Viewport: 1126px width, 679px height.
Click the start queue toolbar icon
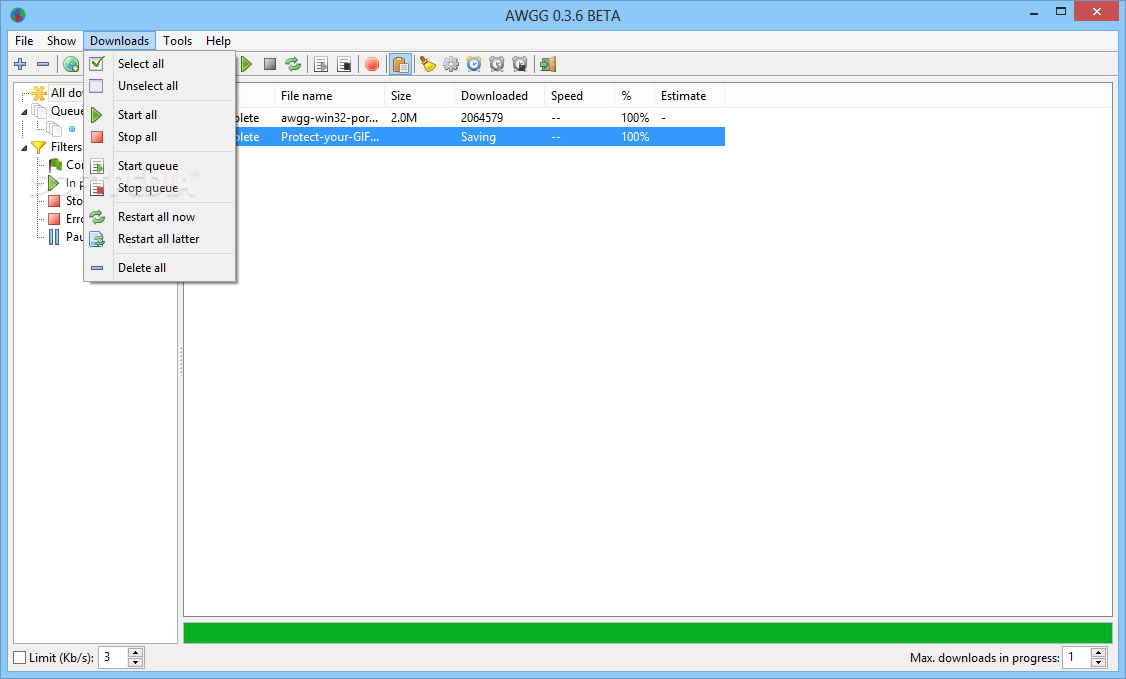coord(321,64)
